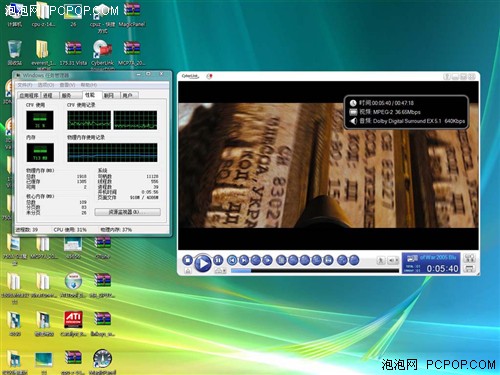Open the red ATI Catalyst desktop icon
Screen dimensions: 500x375
click(x=73, y=323)
